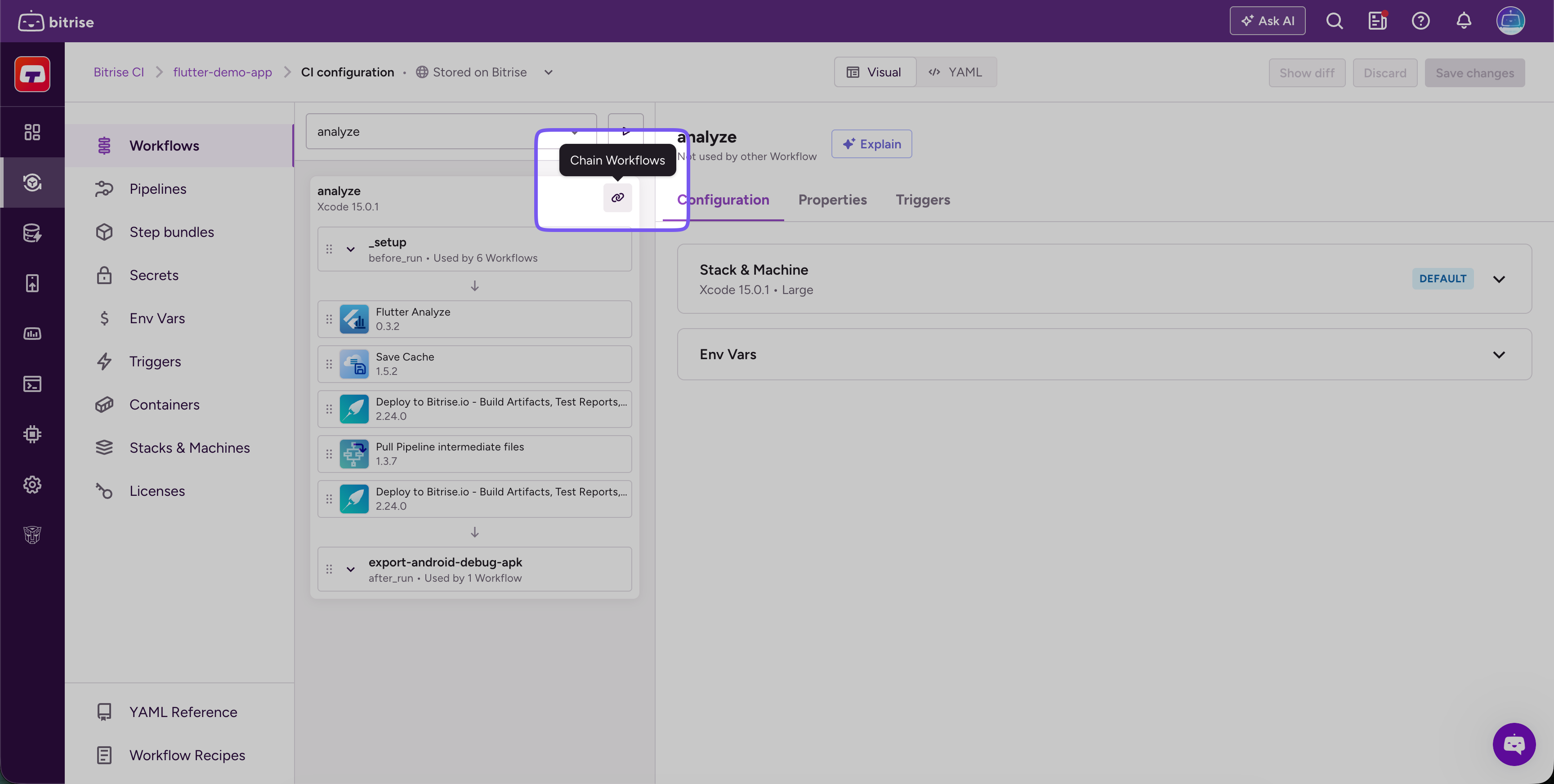The height and width of the screenshot is (784, 1554).
Task: Open Containers in sidebar
Action: (x=179, y=405)
